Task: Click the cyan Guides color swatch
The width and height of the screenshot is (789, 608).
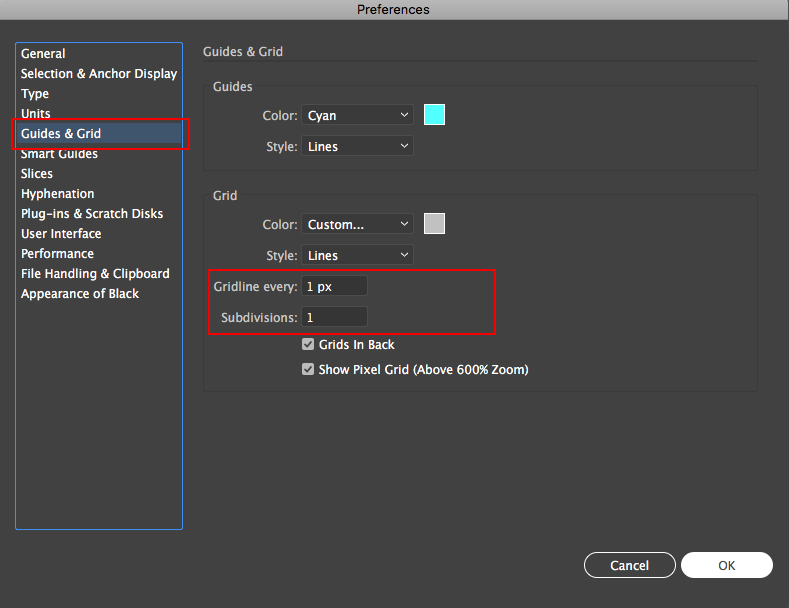Action: point(434,115)
